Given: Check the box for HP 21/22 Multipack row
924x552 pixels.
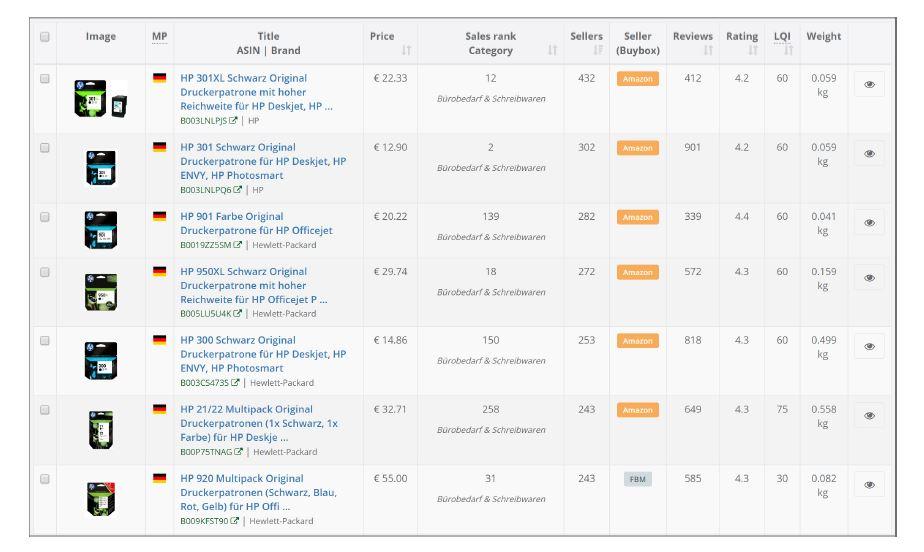Looking at the screenshot, I should point(45,410).
